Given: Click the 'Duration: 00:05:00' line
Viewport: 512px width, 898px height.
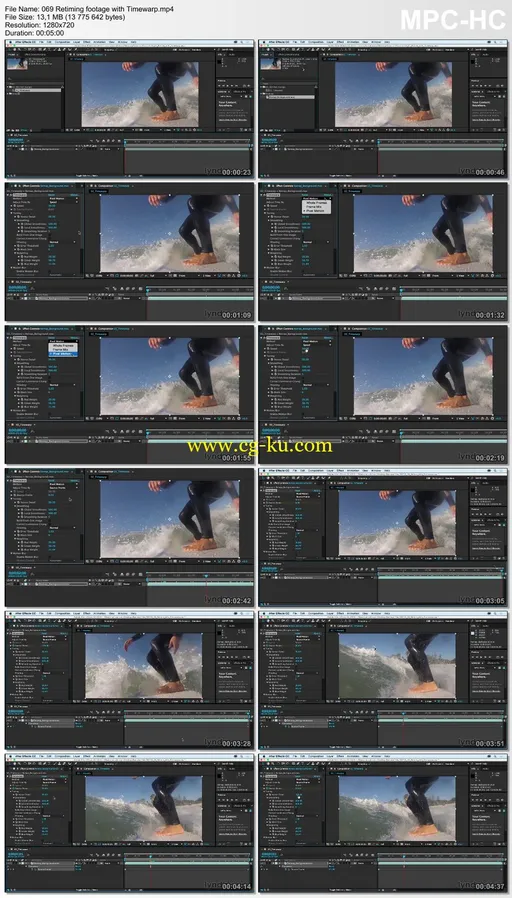Looking at the screenshot, I should click(x=35, y=33).
